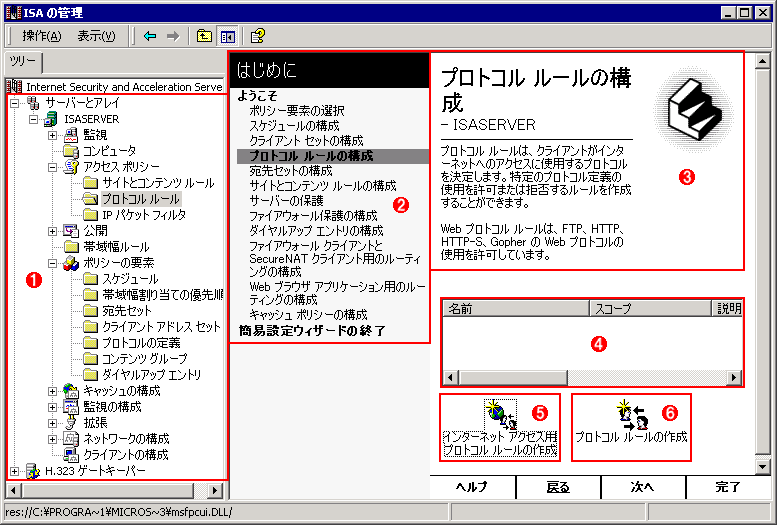
Task: Click the Forward arrow toolbar icon
Action: 172,36
